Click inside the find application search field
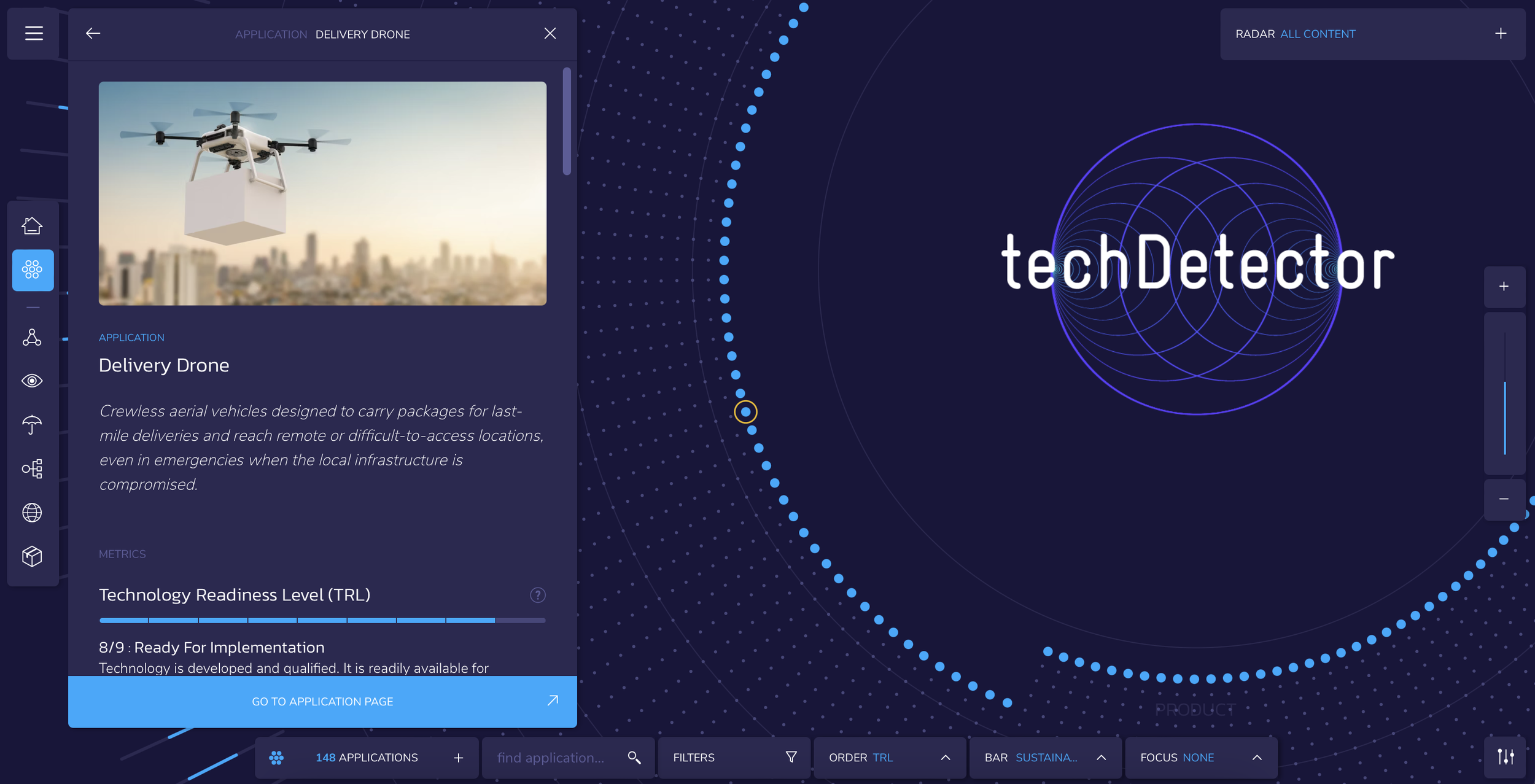Viewport: 1535px width, 784px height. tap(553, 757)
